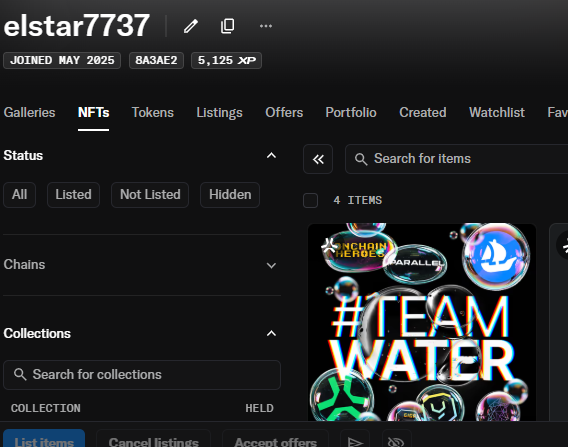Filter status by All
The width and height of the screenshot is (568, 447).
(20, 195)
